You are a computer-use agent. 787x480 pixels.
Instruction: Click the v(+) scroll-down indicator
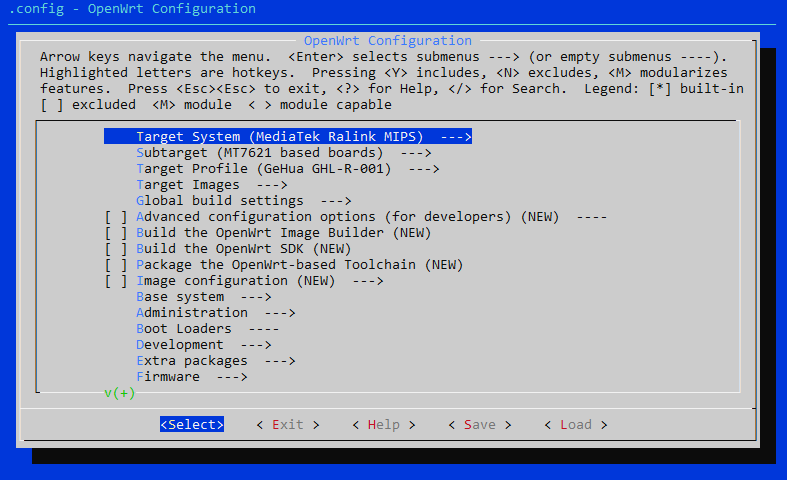[119, 393]
